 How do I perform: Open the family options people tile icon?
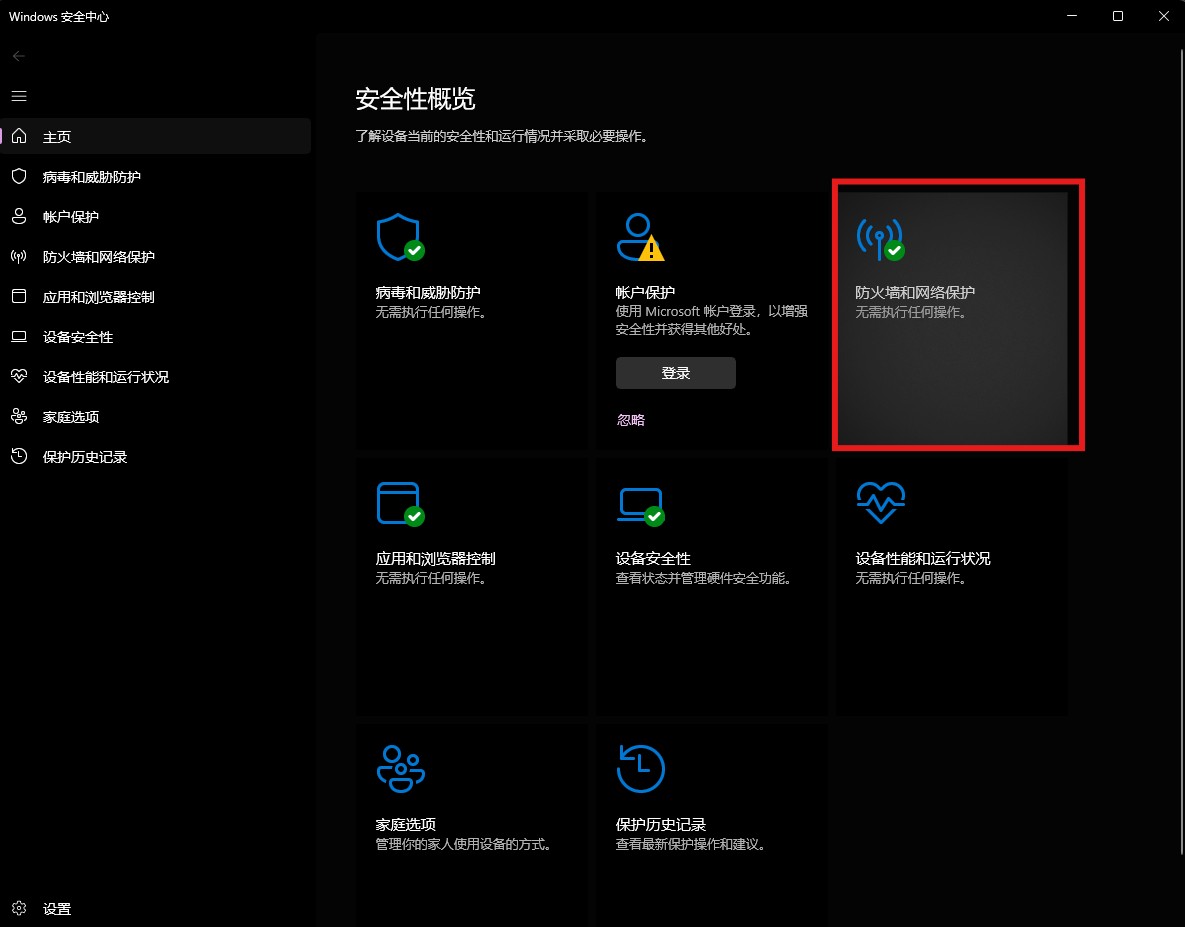[400, 769]
